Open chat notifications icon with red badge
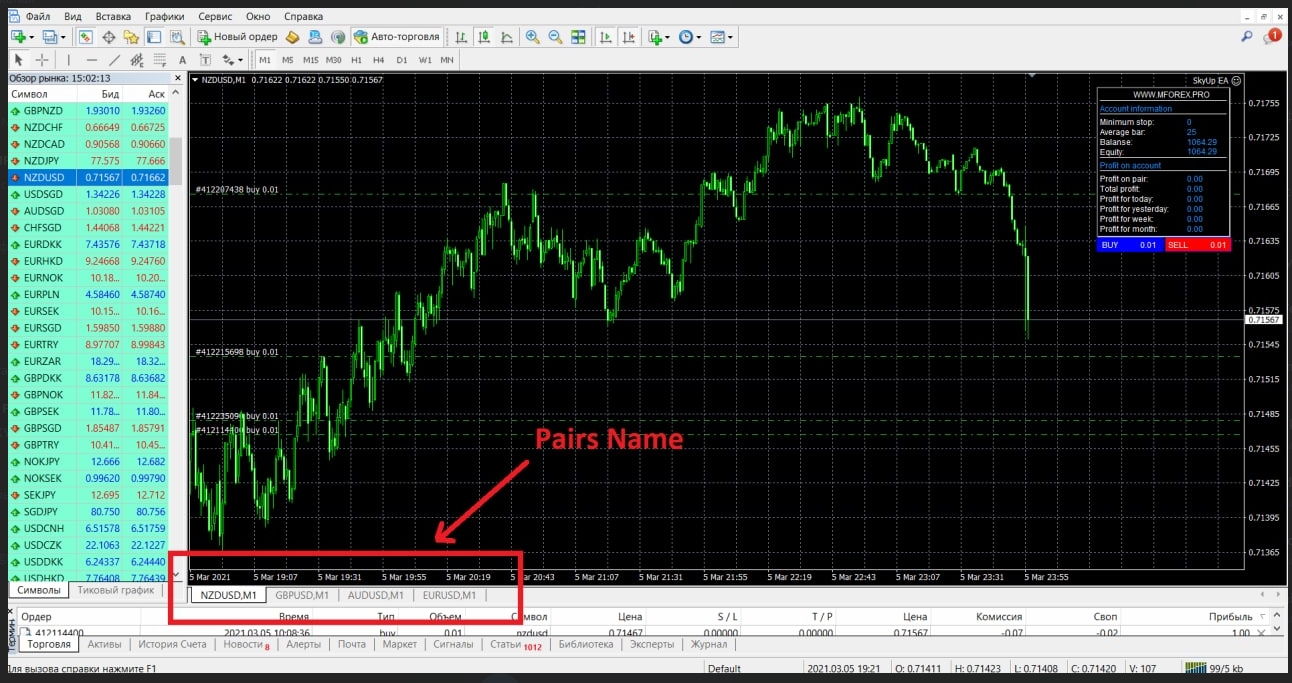Image resolution: width=1292 pixels, height=683 pixels. (1272, 37)
